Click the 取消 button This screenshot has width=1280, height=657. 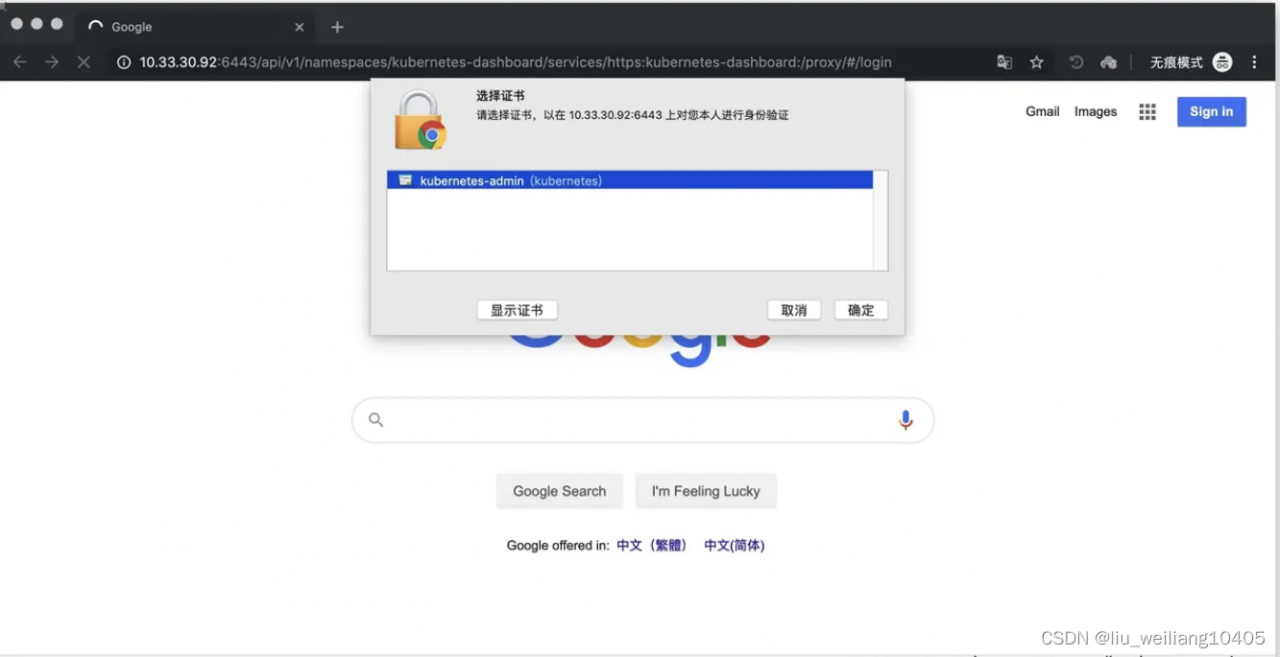click(794, 310)
